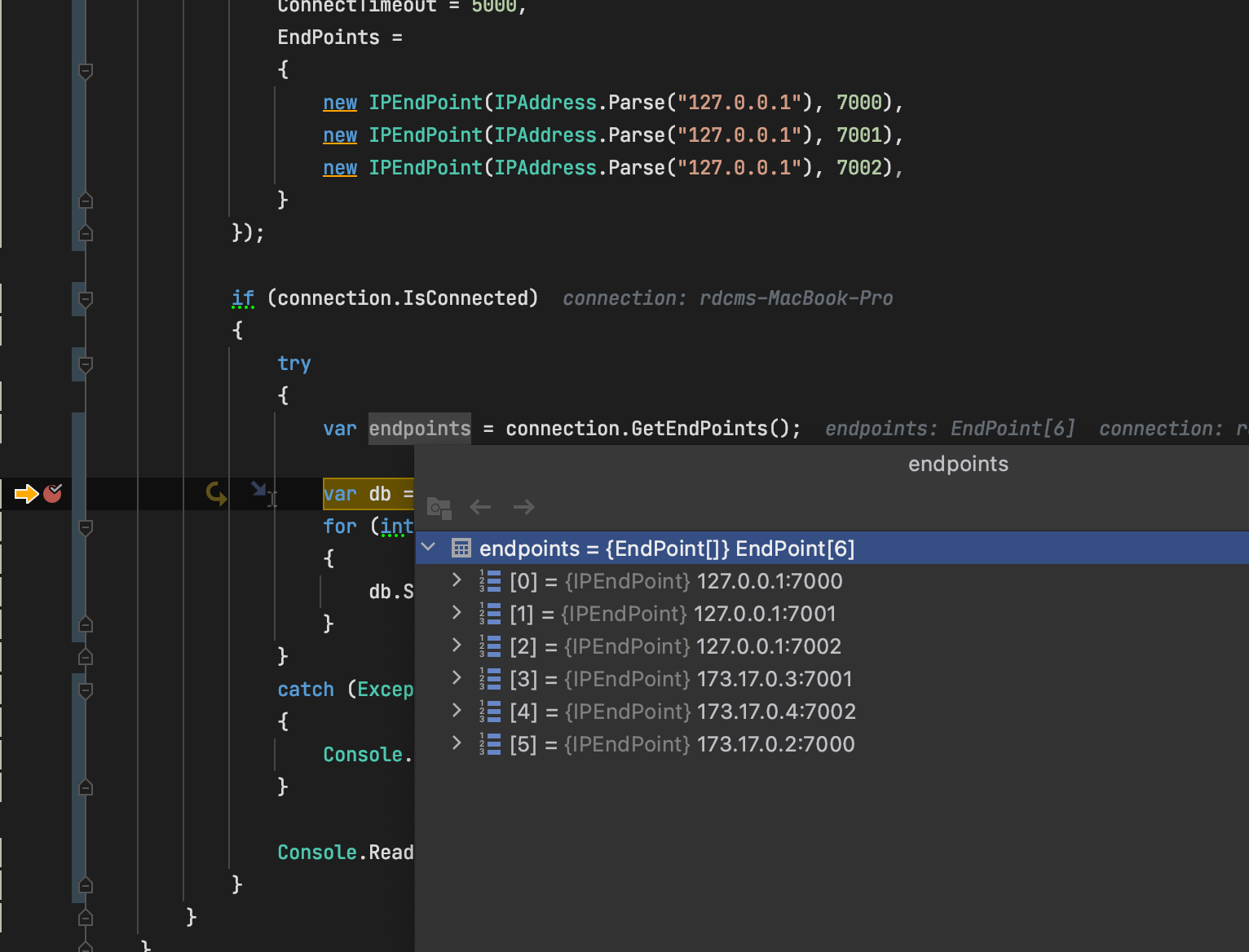
Task: Toggle the verified breakpoint on the db line
Action: [x=52, y=493]
